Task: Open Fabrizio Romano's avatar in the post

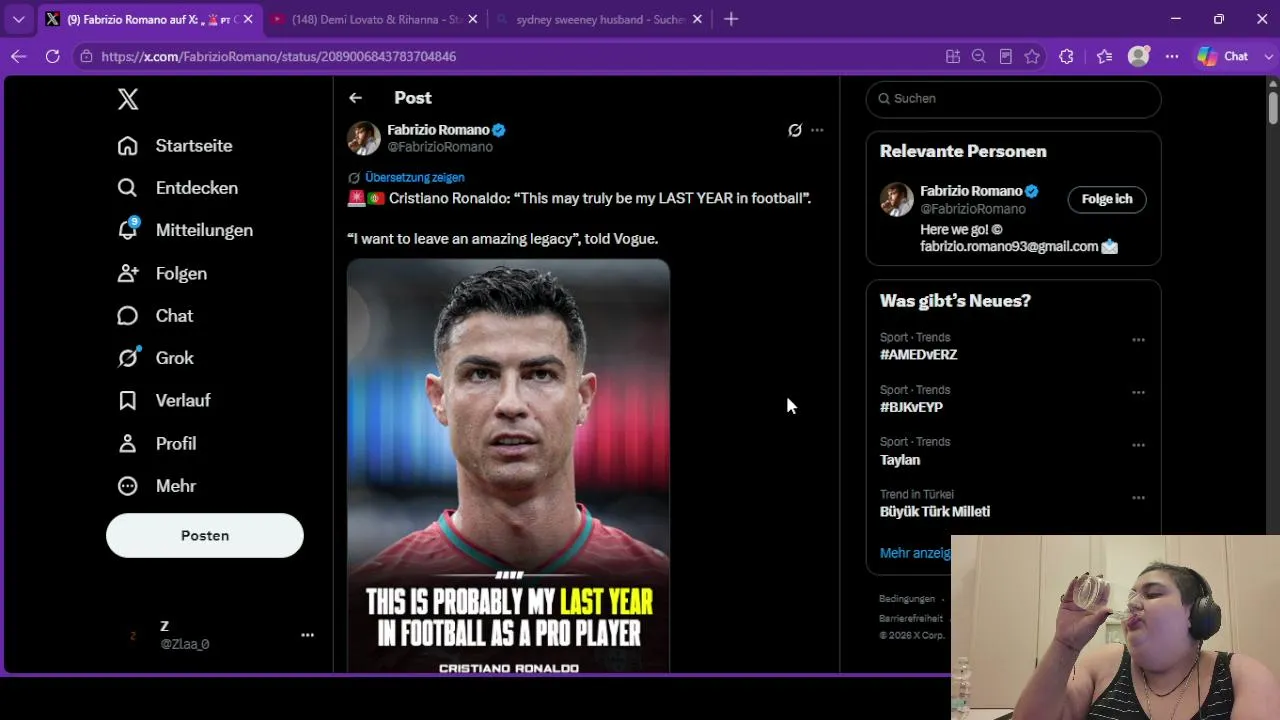Action: click(364, 138)
